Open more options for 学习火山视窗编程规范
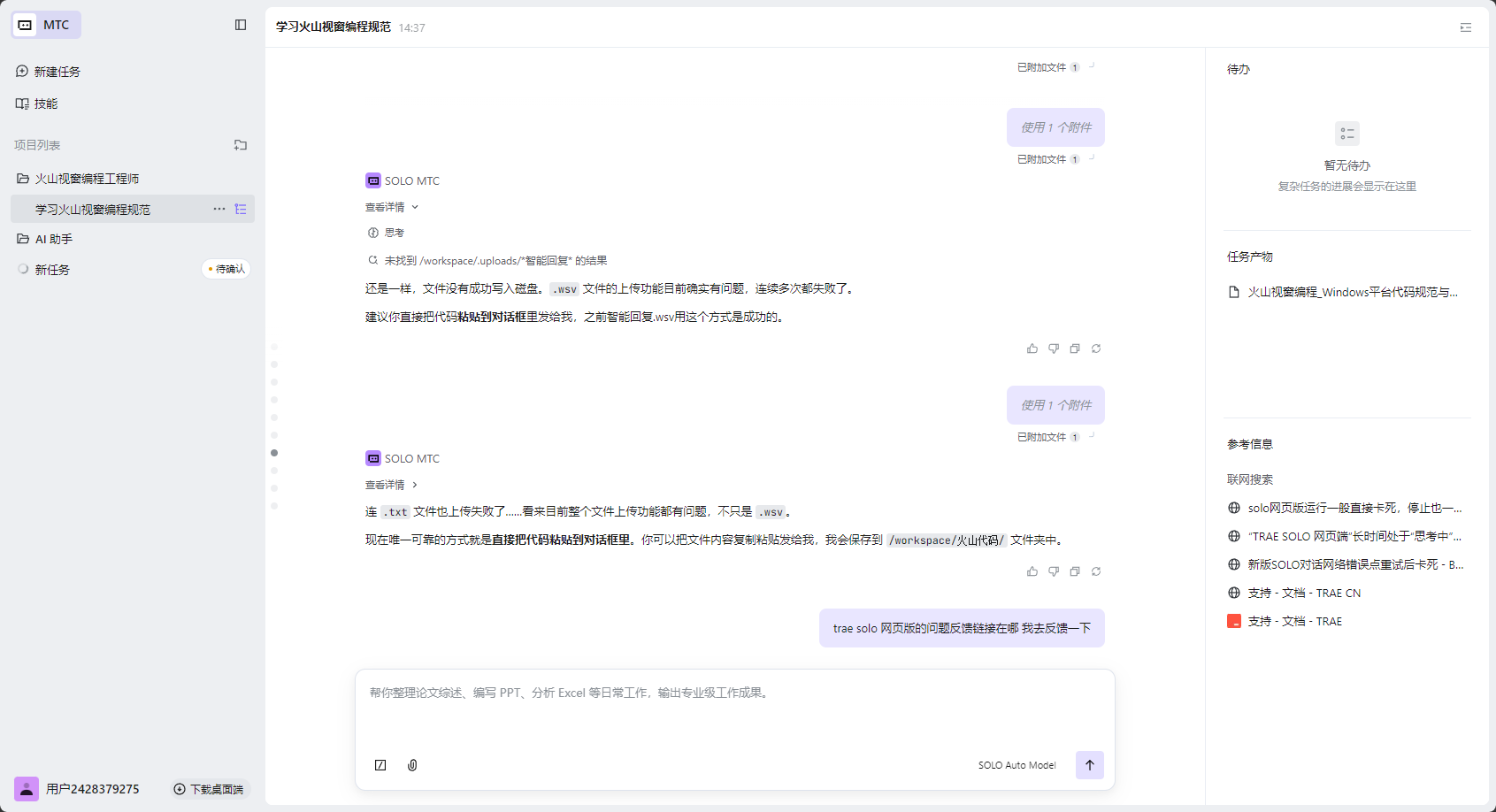This screenshot has width=1496, height=812. [x=219, y=209]
